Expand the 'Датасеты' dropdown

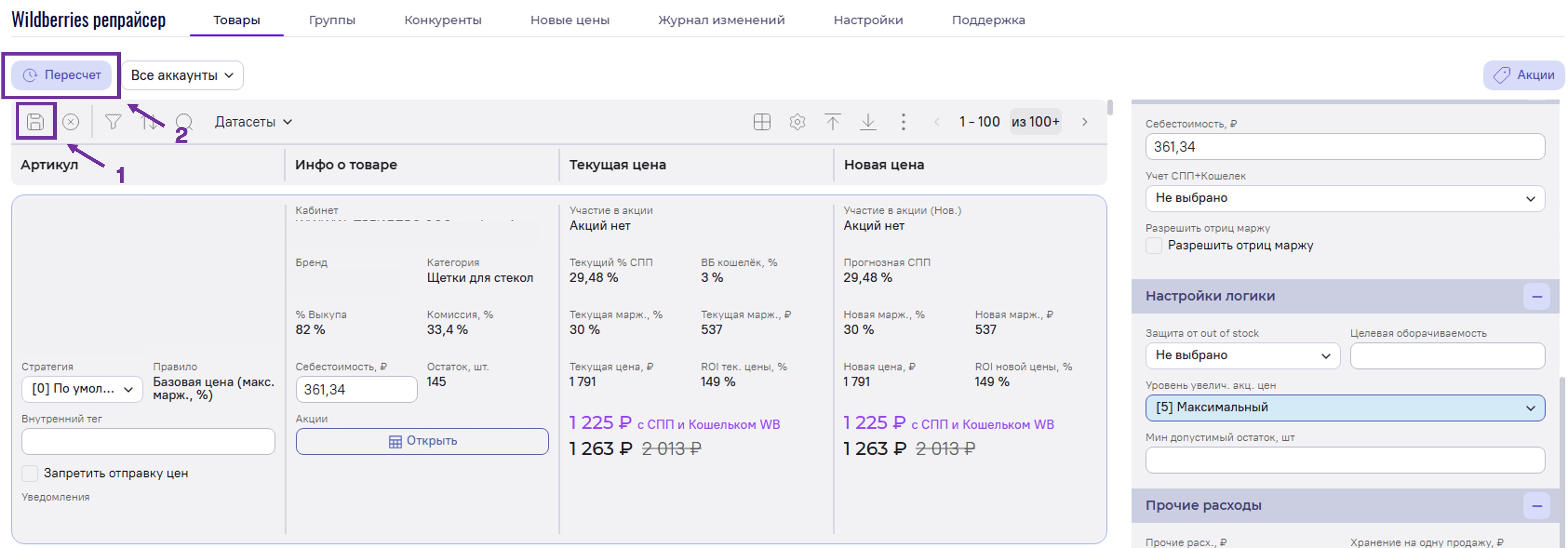pyautogui.click(x=253, y=122)
